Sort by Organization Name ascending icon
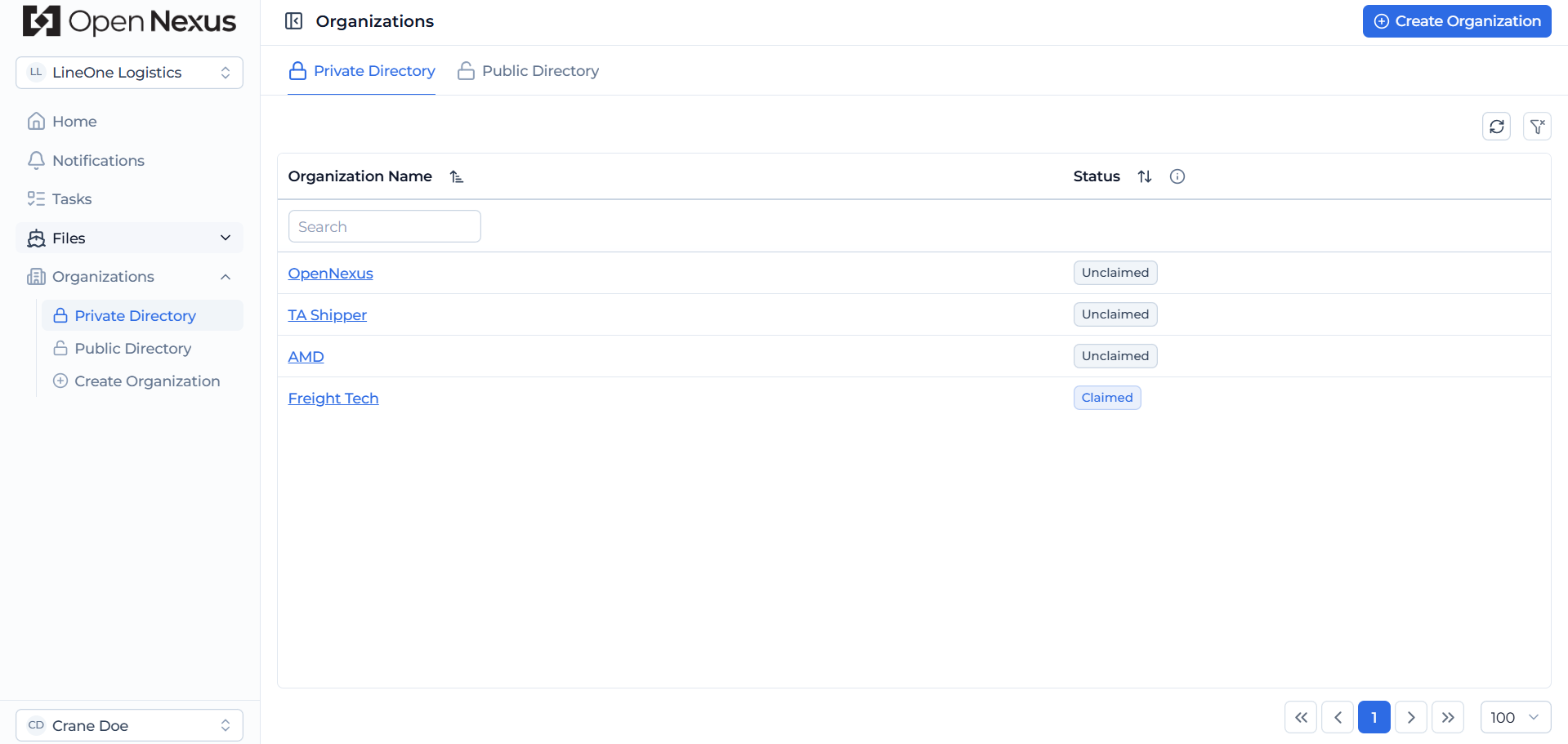 point(457,176)
